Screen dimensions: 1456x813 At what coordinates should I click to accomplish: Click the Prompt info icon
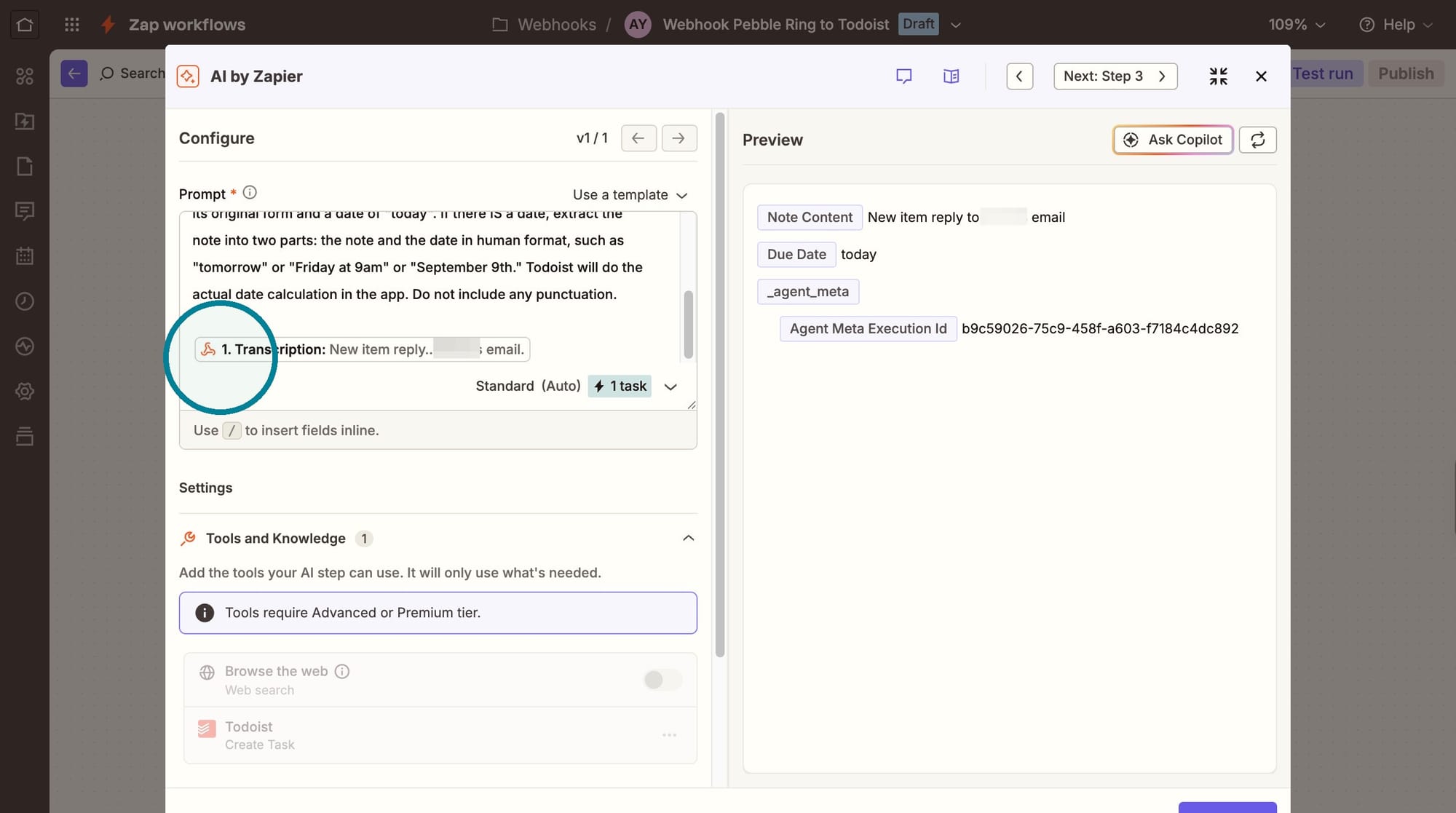tap(250, 193)
